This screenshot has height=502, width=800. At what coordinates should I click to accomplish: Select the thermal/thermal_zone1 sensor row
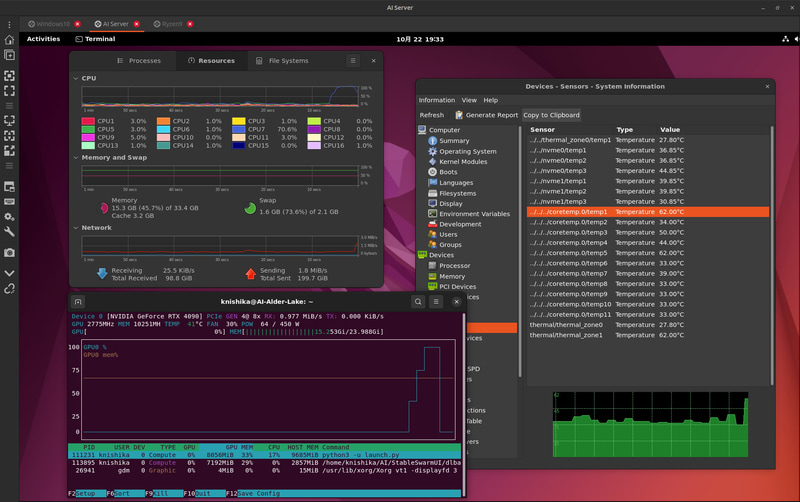pos(648,335)
